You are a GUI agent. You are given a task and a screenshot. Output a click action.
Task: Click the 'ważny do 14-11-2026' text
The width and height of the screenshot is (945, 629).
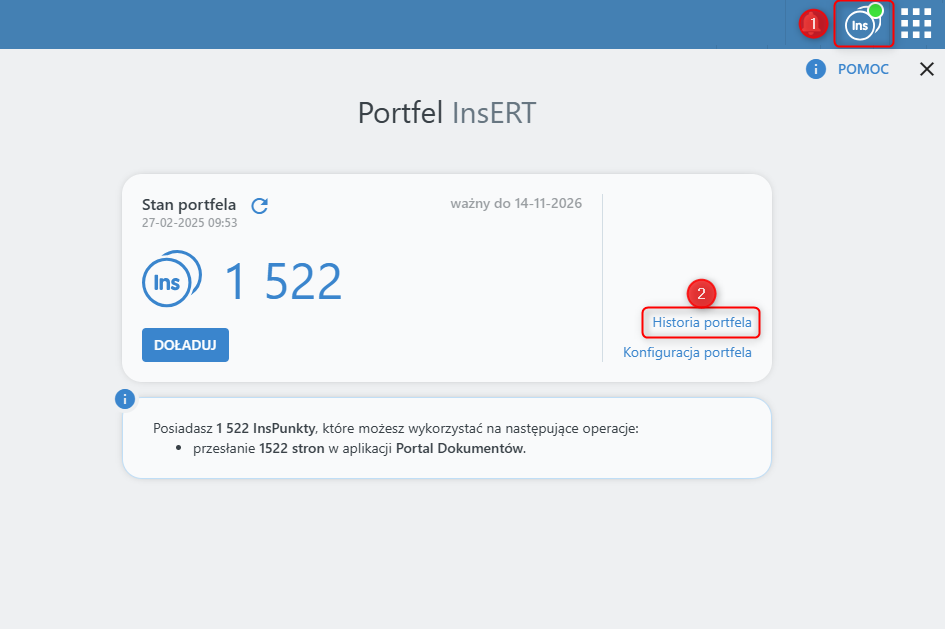pos(516,204)
